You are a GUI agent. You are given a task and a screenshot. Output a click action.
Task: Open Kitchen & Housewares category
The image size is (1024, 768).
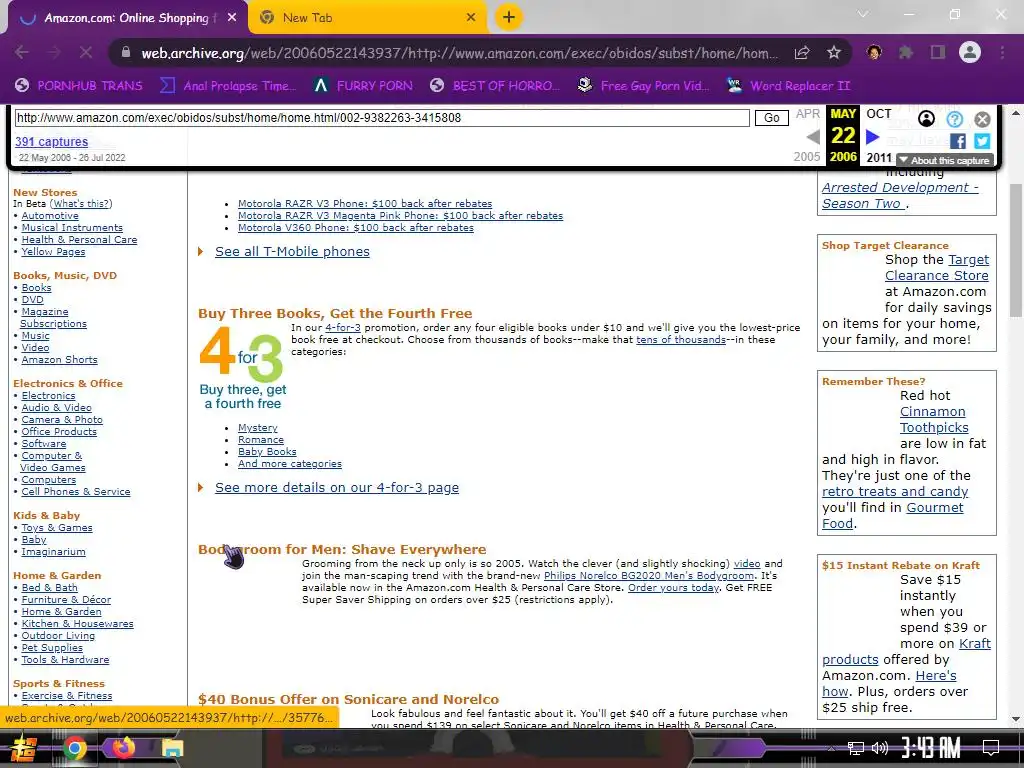(x=77, y=624)
